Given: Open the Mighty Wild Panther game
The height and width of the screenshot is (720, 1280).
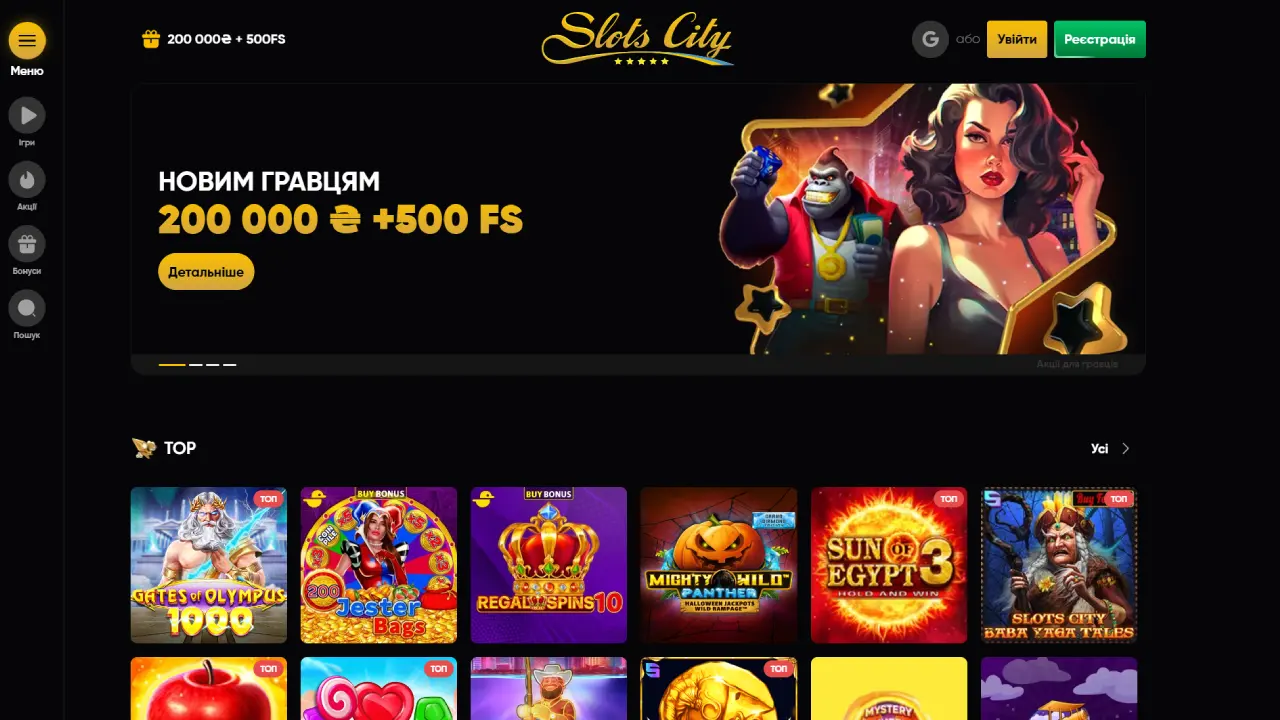Looking at the screenshot, I should [x=719, y=565].
